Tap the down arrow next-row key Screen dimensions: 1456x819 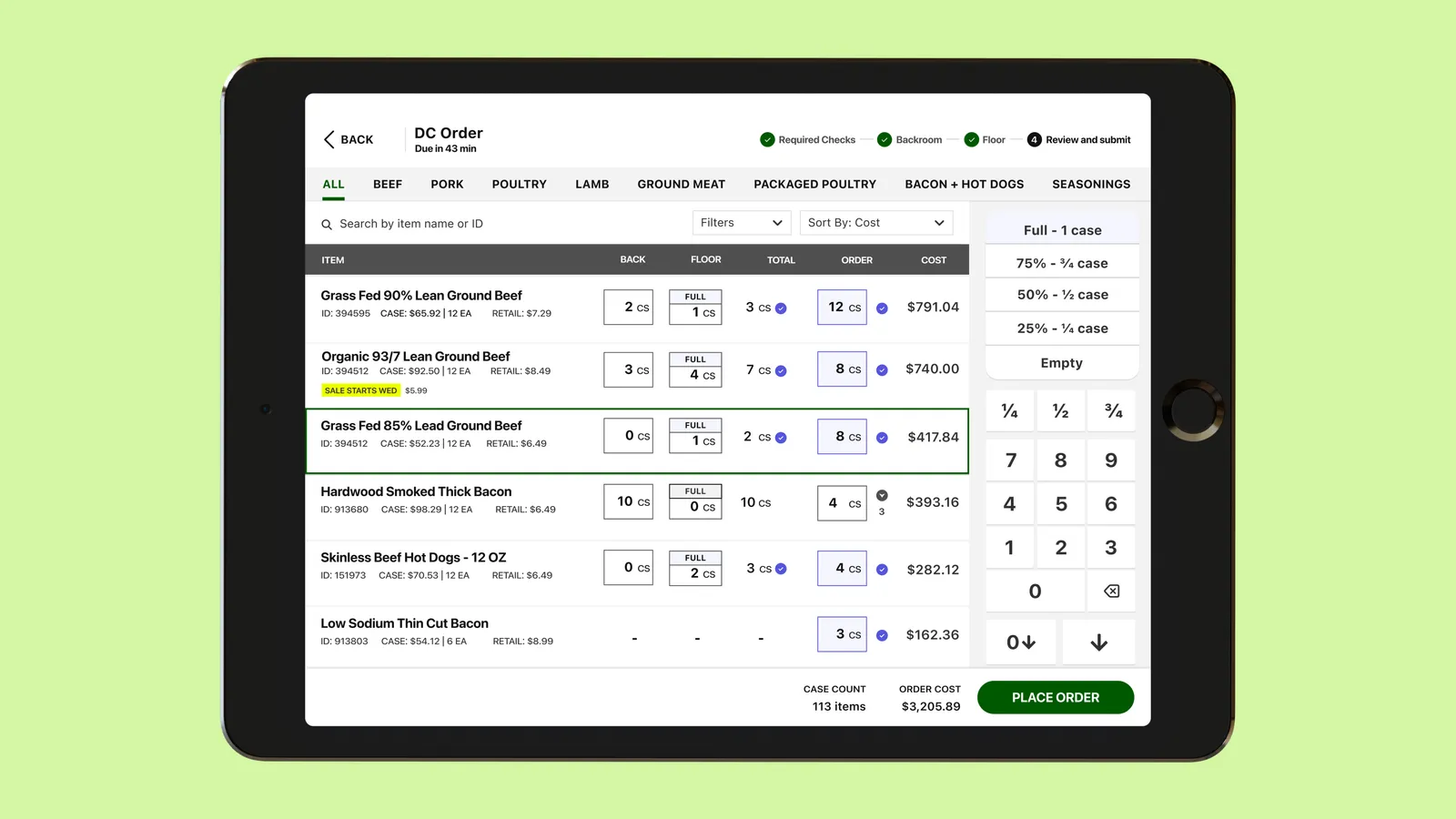[1098, 642]
